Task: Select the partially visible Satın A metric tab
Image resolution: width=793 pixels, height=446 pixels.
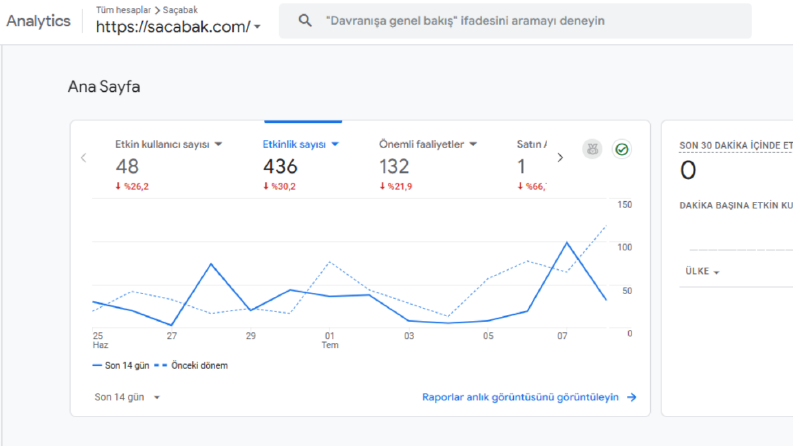Action: pyautogui.click(x=532, y=165)
